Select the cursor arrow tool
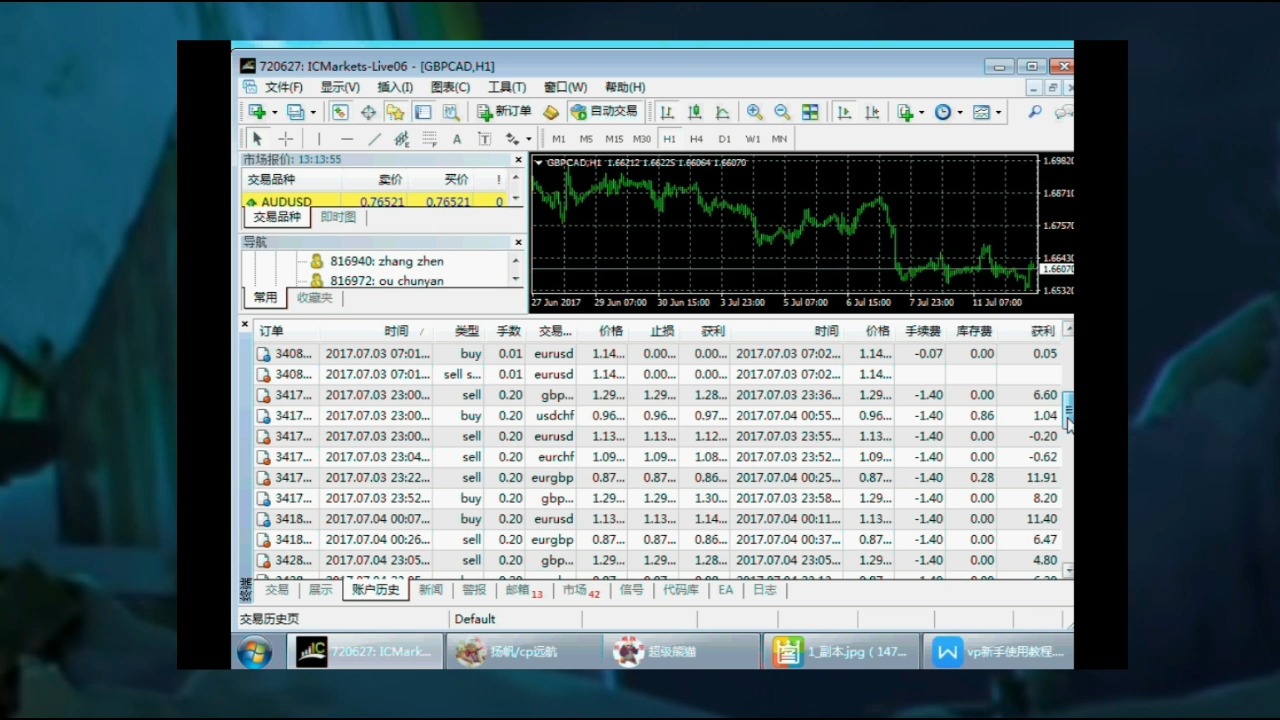The height and width of the screenshot is (720, 1280). click(257, 139)
